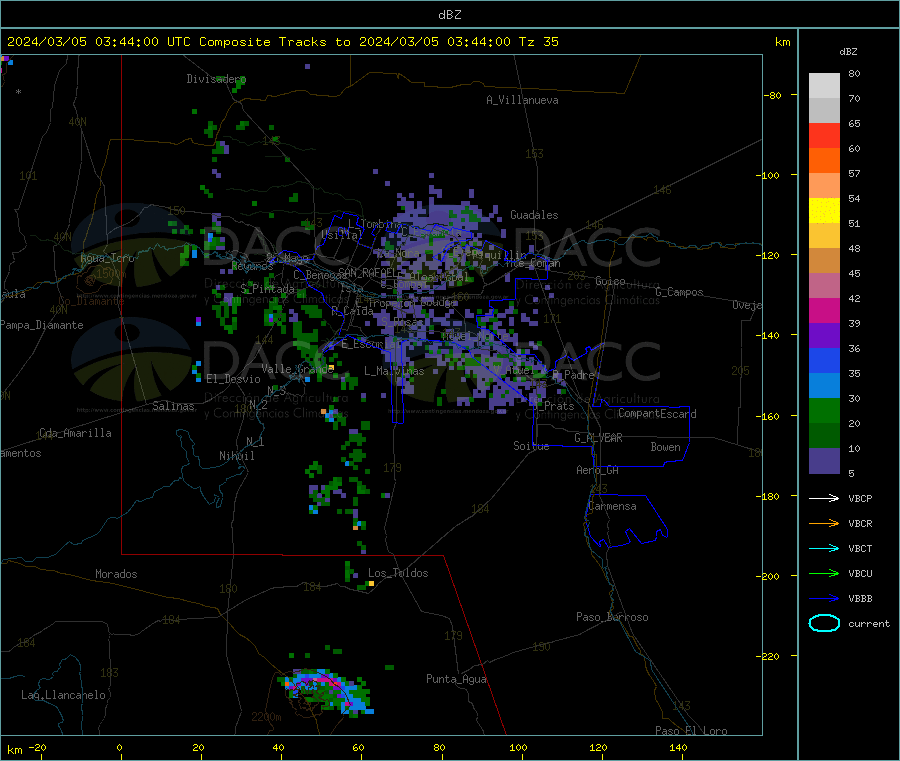Click the blue polygon outline around Carmensa
The width and height of the screenshot is (900, 761).
pyautogui.click(x=626, y=520)
